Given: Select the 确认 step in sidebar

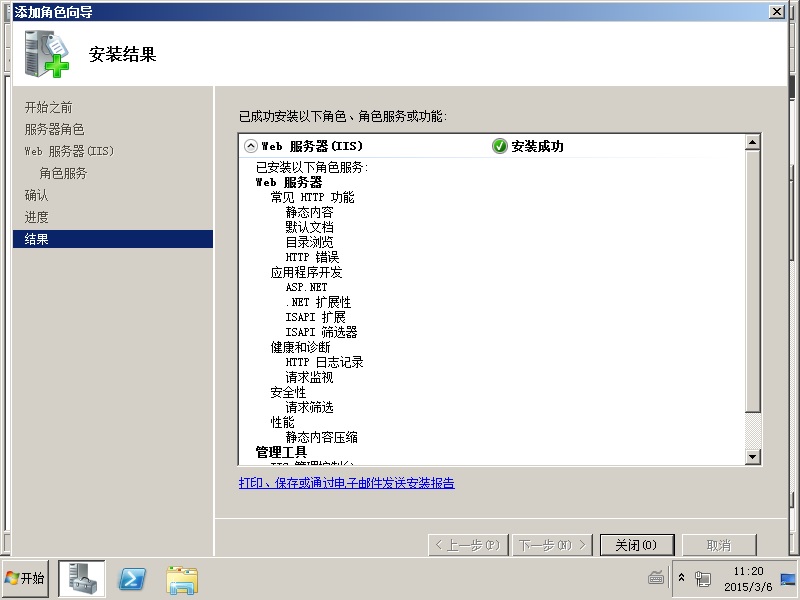Looking at the screenshot, I should 36,195.
